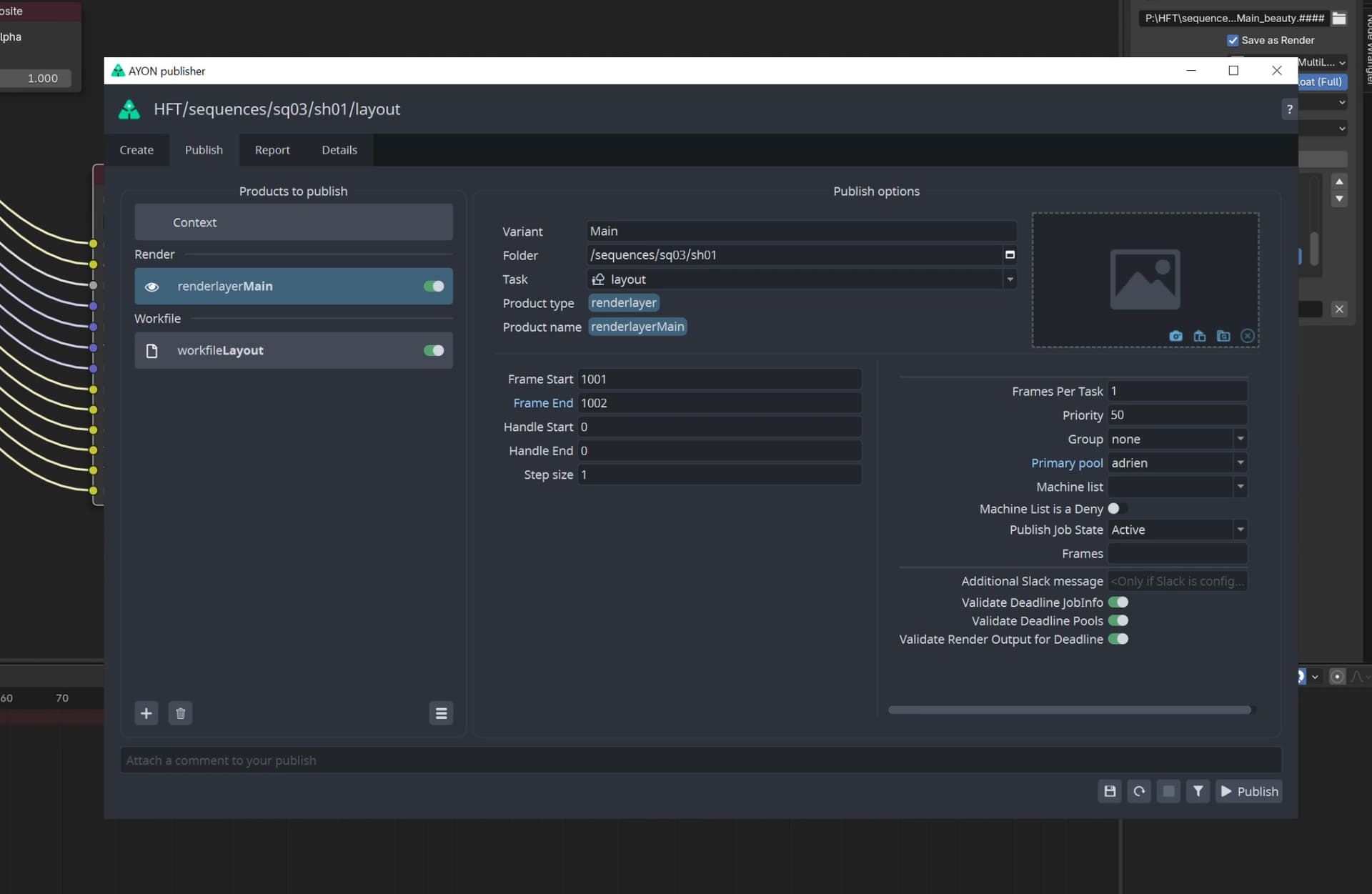
Task: Click the X icon in the background right panel
Action: (x=1339, y=309)
